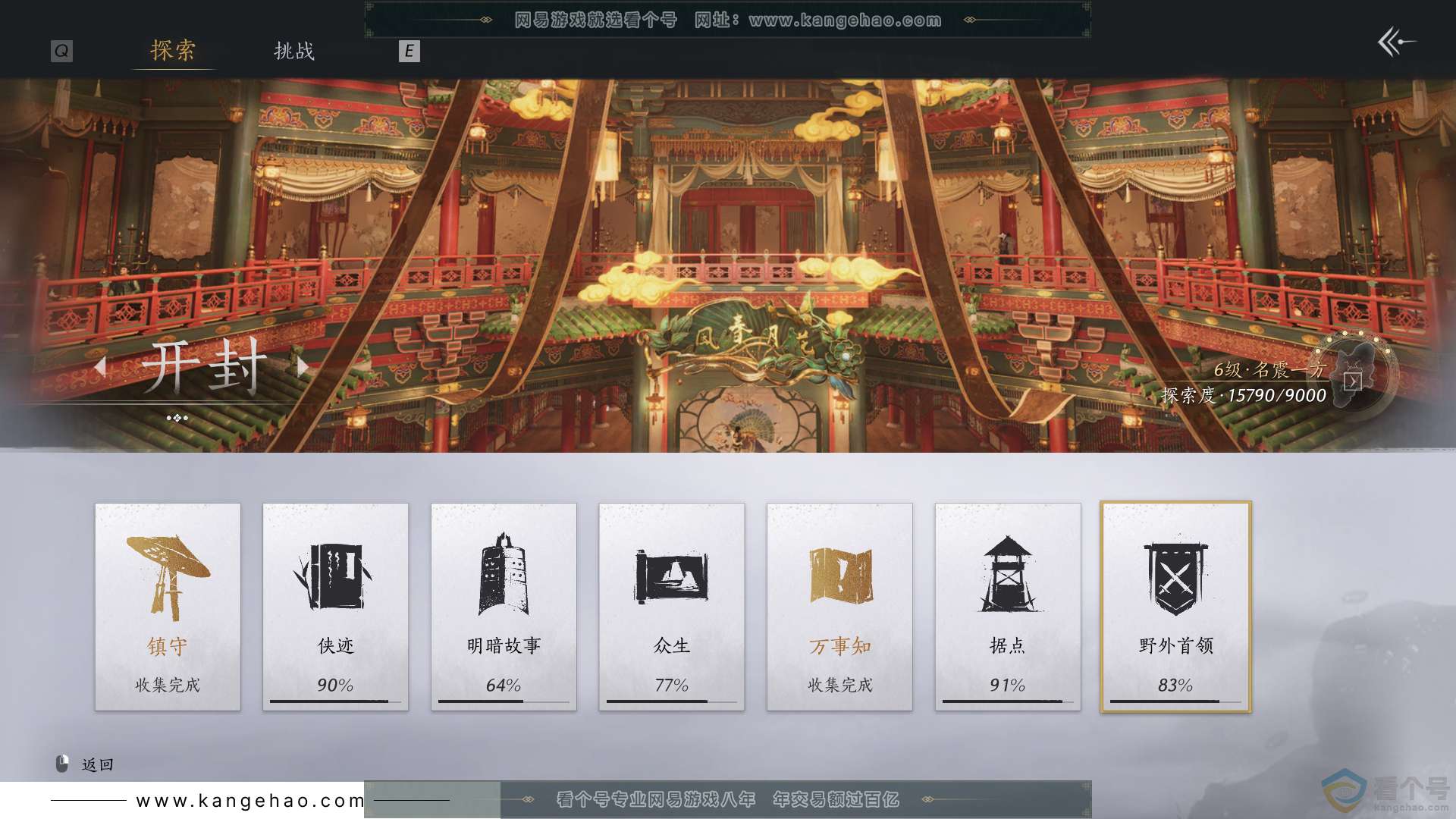Click the 侠迹 90% progress bar
The image size is (1456, 819).
(x=335, y=701)
